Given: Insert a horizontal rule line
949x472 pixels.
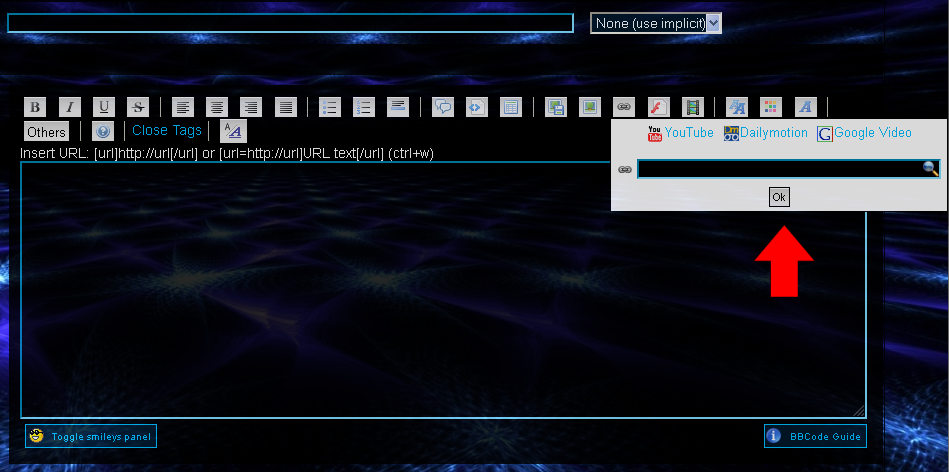Looking at the screenshot, I should point(398,108).
